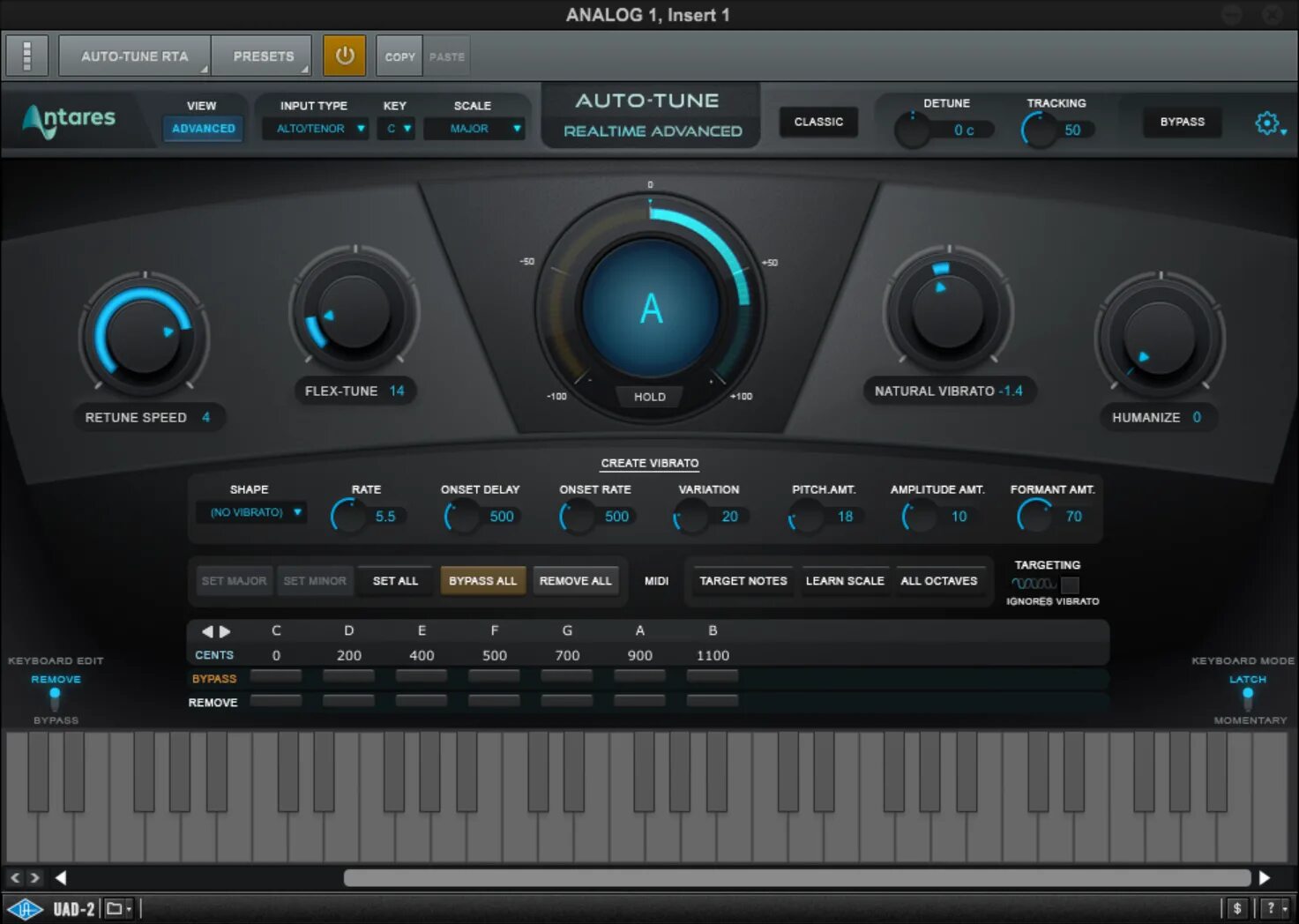Screen dimensions: 1299x924
Task: Click the Natural Vibrato knob
Action: coord(948,309)
